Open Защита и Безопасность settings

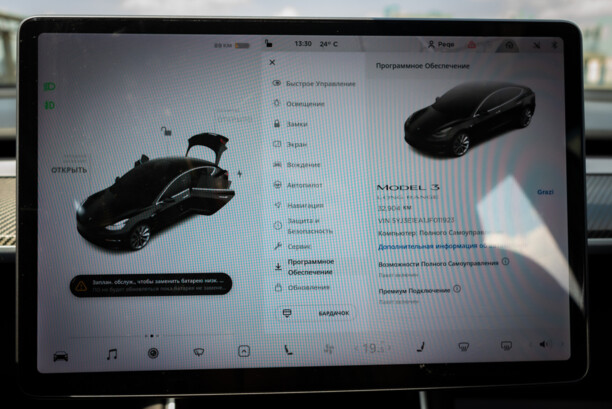point(304,226)
